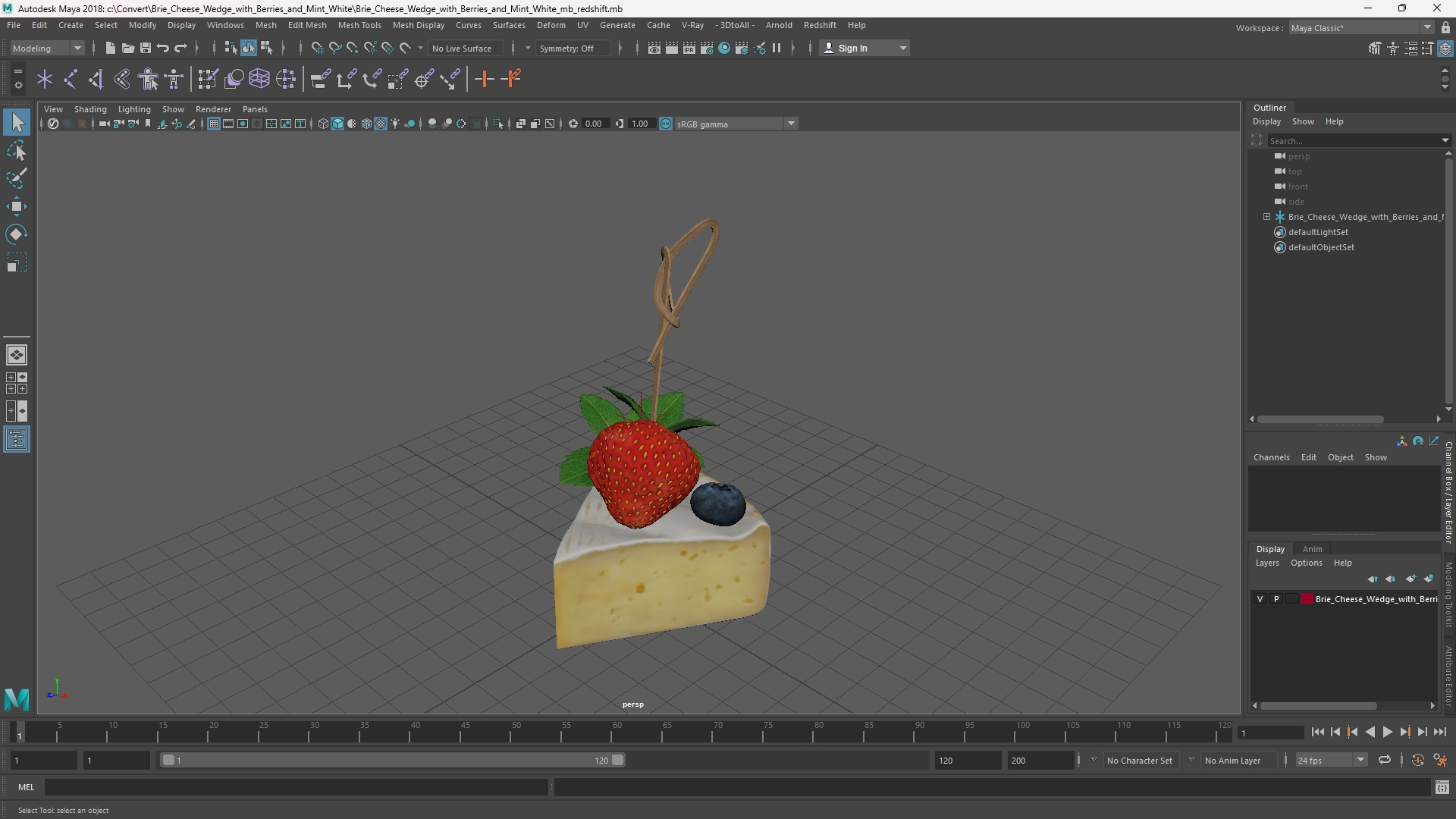Open Animation Preferences icon near fps
This screenshot has width=1456, height=819.
(1440, 760)
